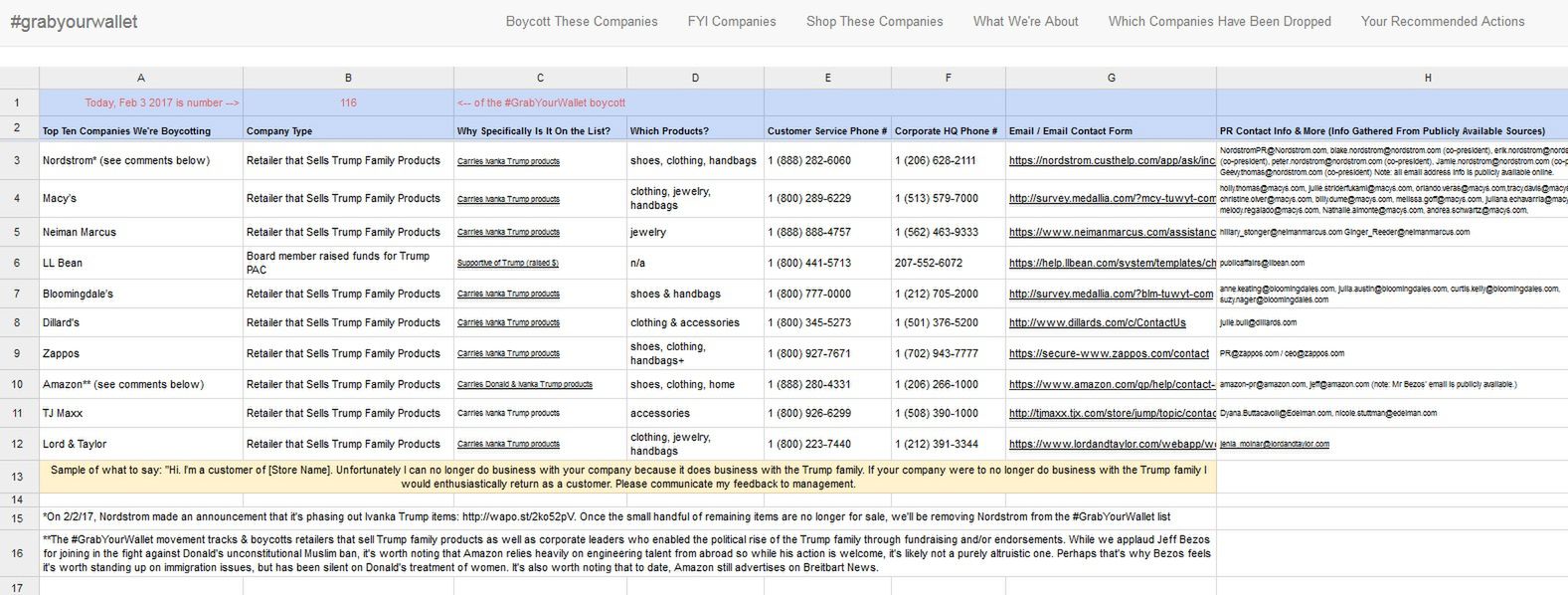Viewport: 1568px width, 595px height.
Task: Select column B header
Action: point(348,78)
